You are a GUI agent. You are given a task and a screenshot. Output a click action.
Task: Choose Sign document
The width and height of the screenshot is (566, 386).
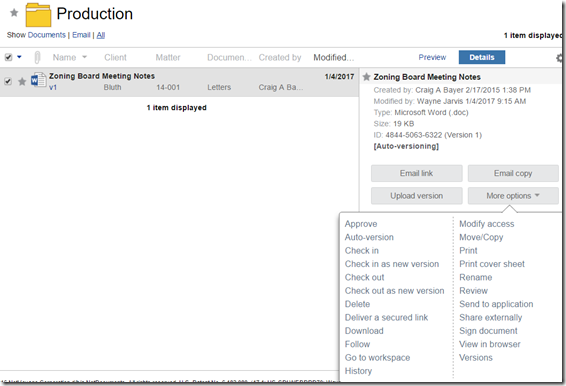(x=488, y=331)
